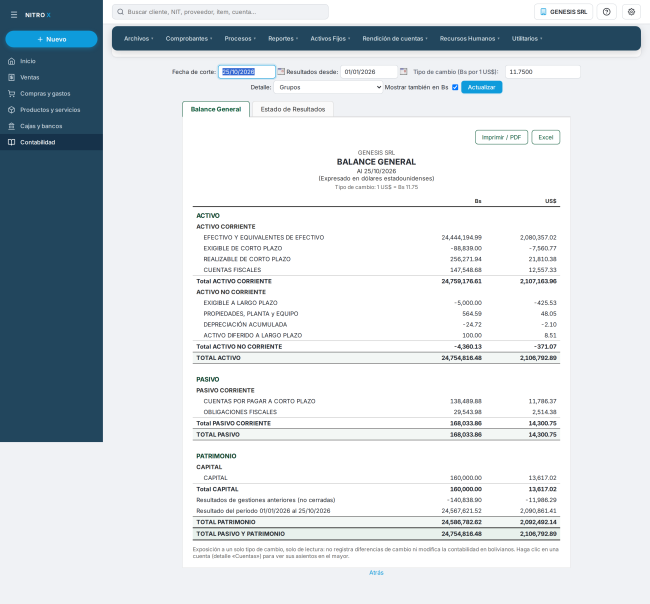This screenshot has width=650, height=604.
Task: Click the TOTAL PATRIMONIO row label
Action: [226, 522]
